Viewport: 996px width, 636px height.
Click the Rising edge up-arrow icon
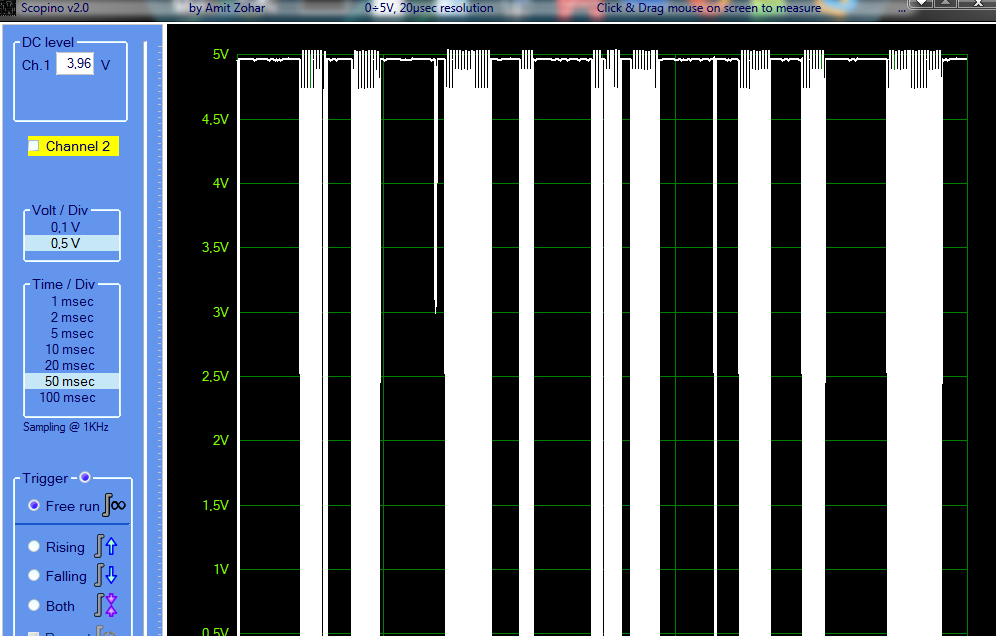[110, 546]
